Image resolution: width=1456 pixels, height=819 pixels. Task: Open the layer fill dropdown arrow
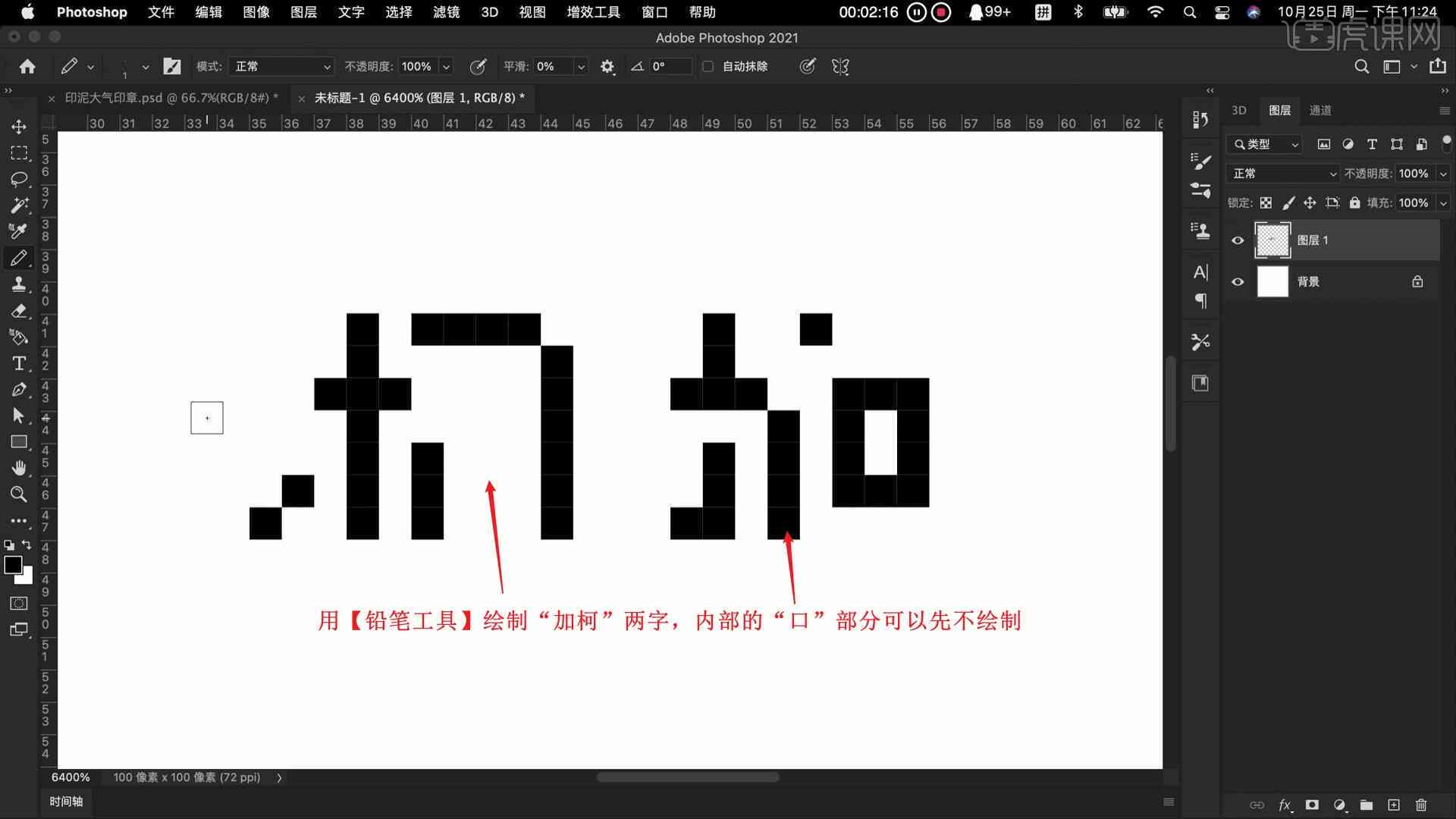point(1443,203)
